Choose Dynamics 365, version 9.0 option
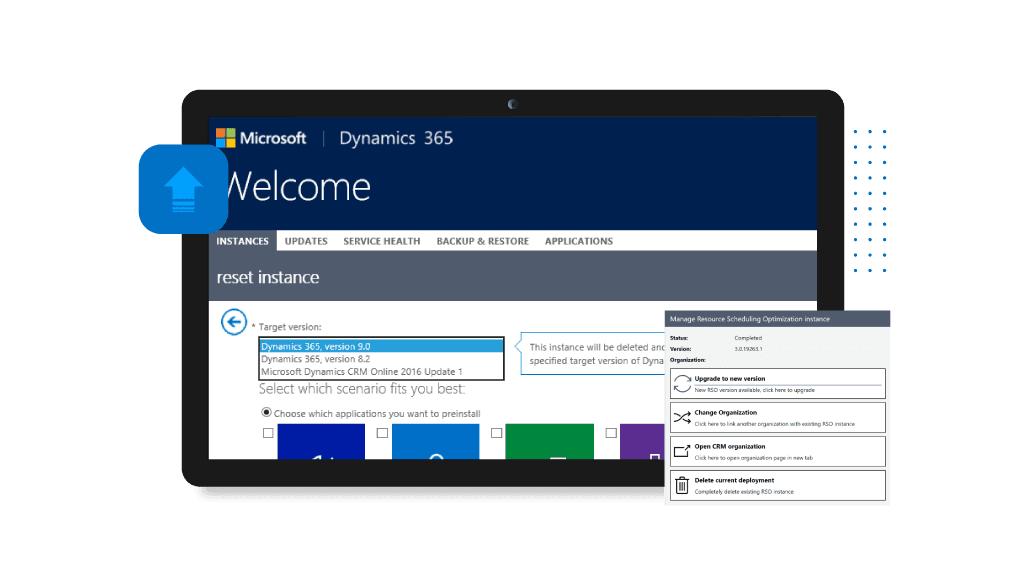1024x576 pixels. pyautogui.click(x=380, y=346)
